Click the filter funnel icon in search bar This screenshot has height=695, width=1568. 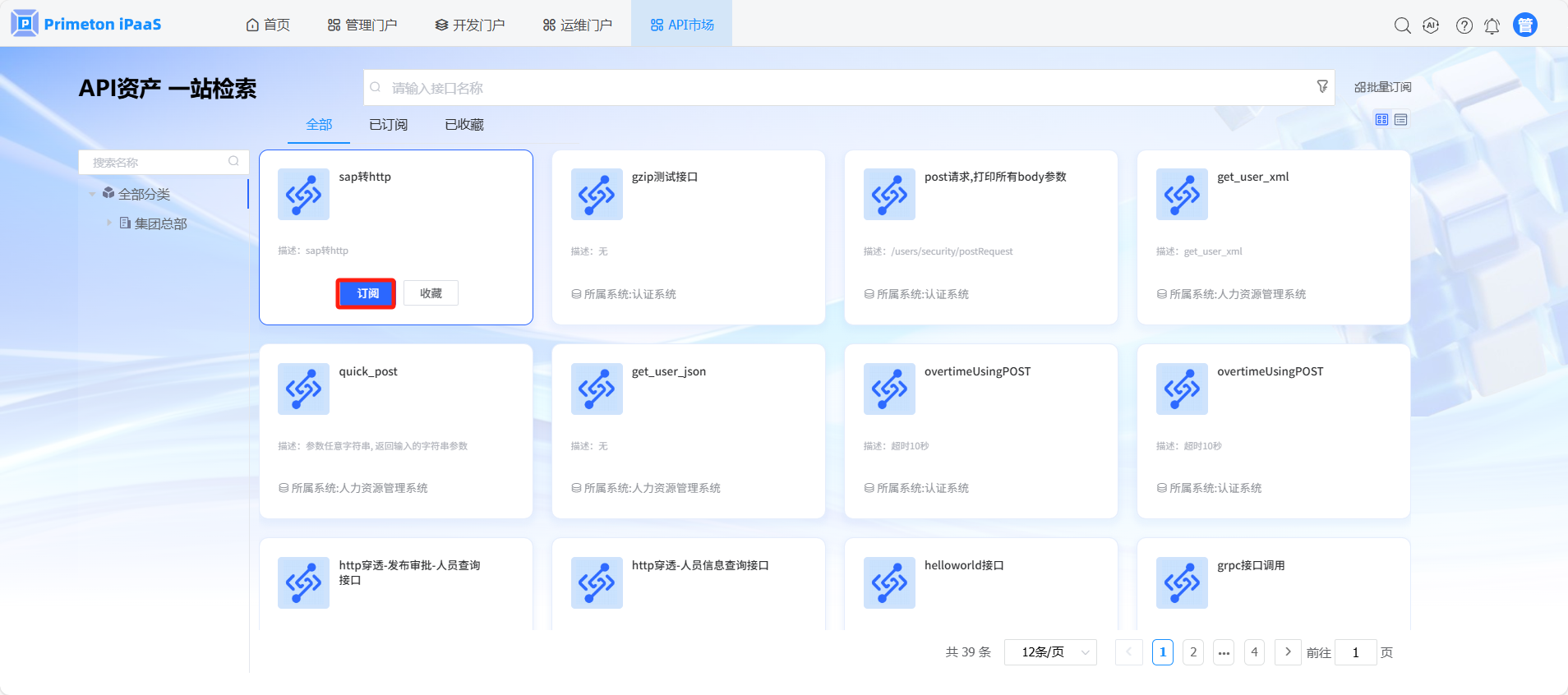pos(1321,86)
